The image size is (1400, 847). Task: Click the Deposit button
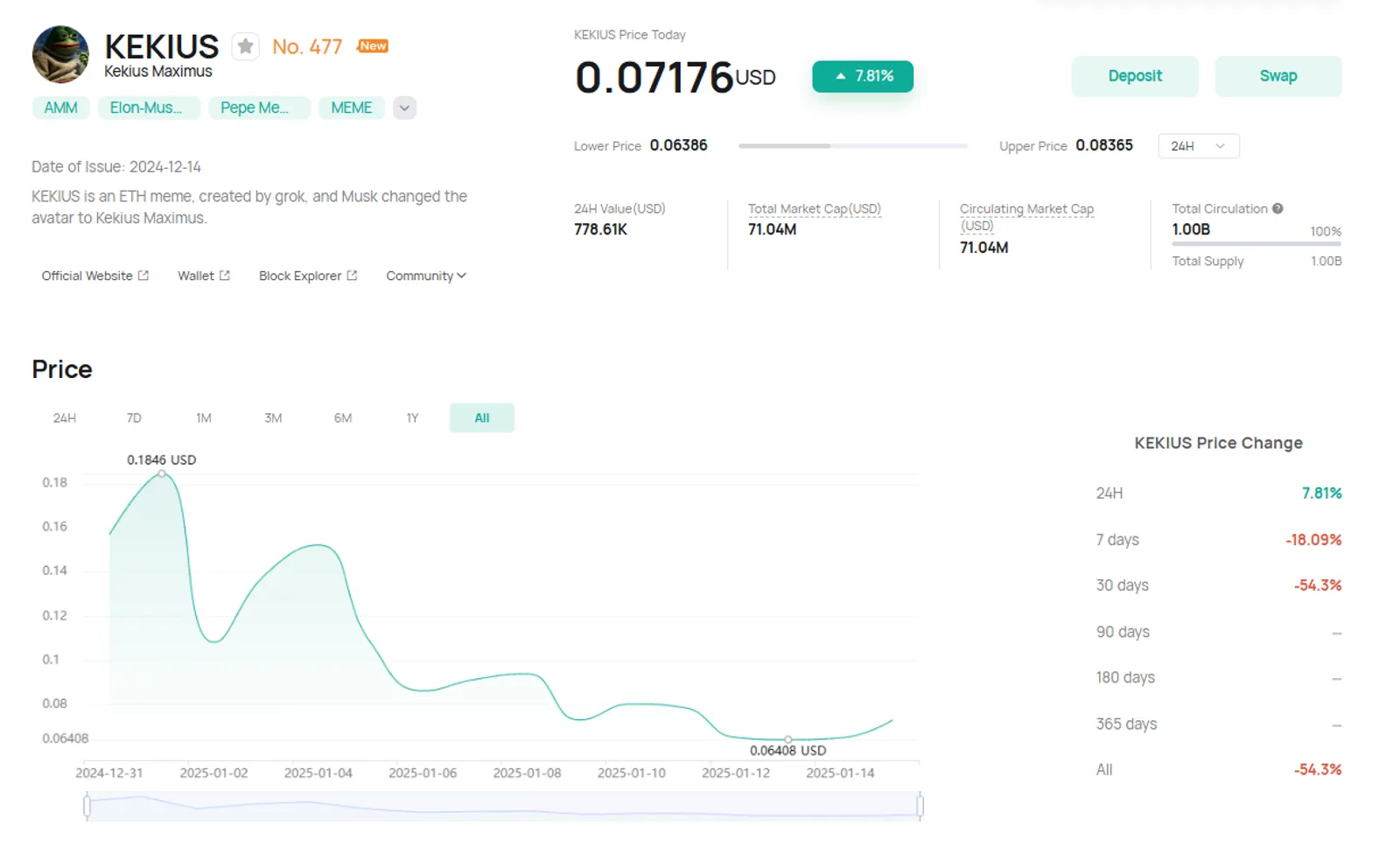coord(1135,76)
